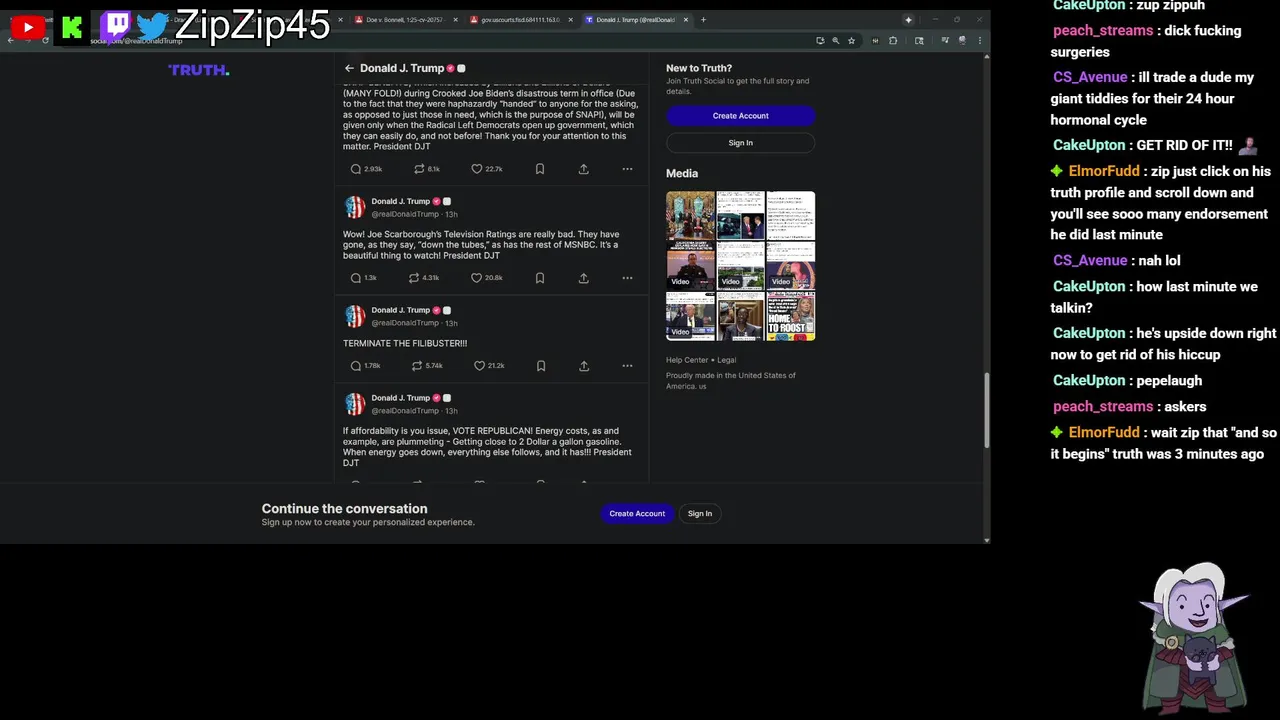Click the TERMINATE THE FILIBUSTER!!! post text
This screenshot has height=720, width=1280.
point(405,343)
